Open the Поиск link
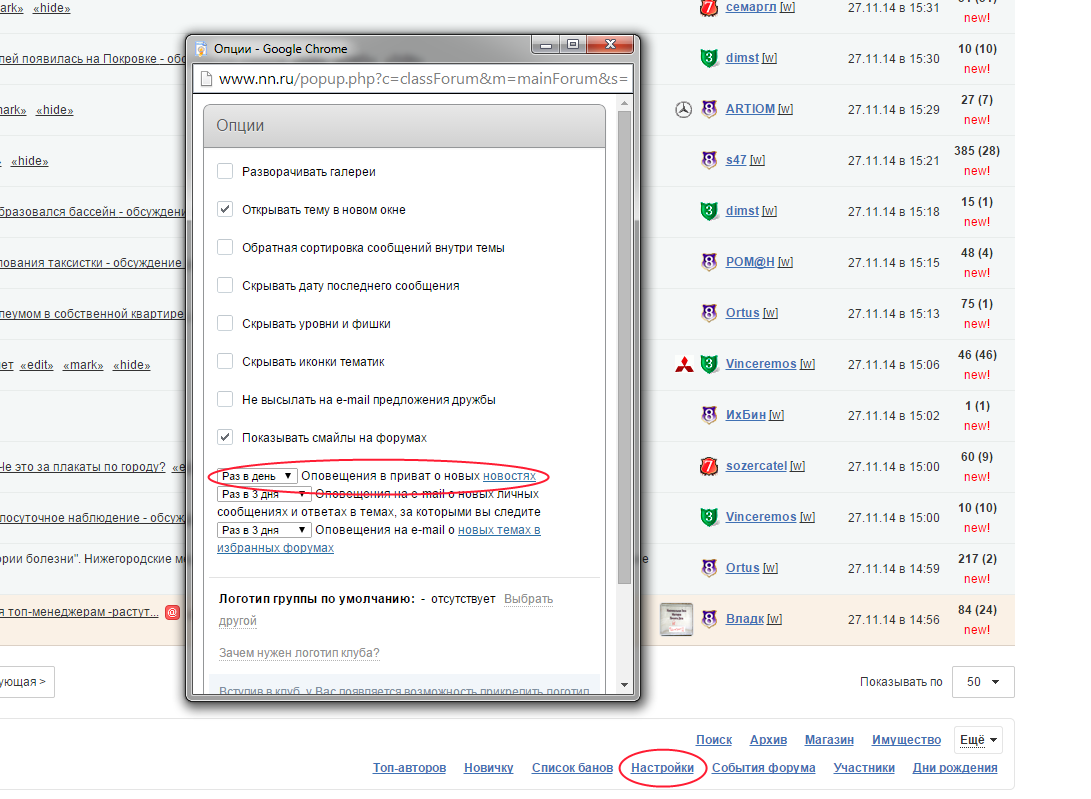The image size is (1091, 799). 714,740
